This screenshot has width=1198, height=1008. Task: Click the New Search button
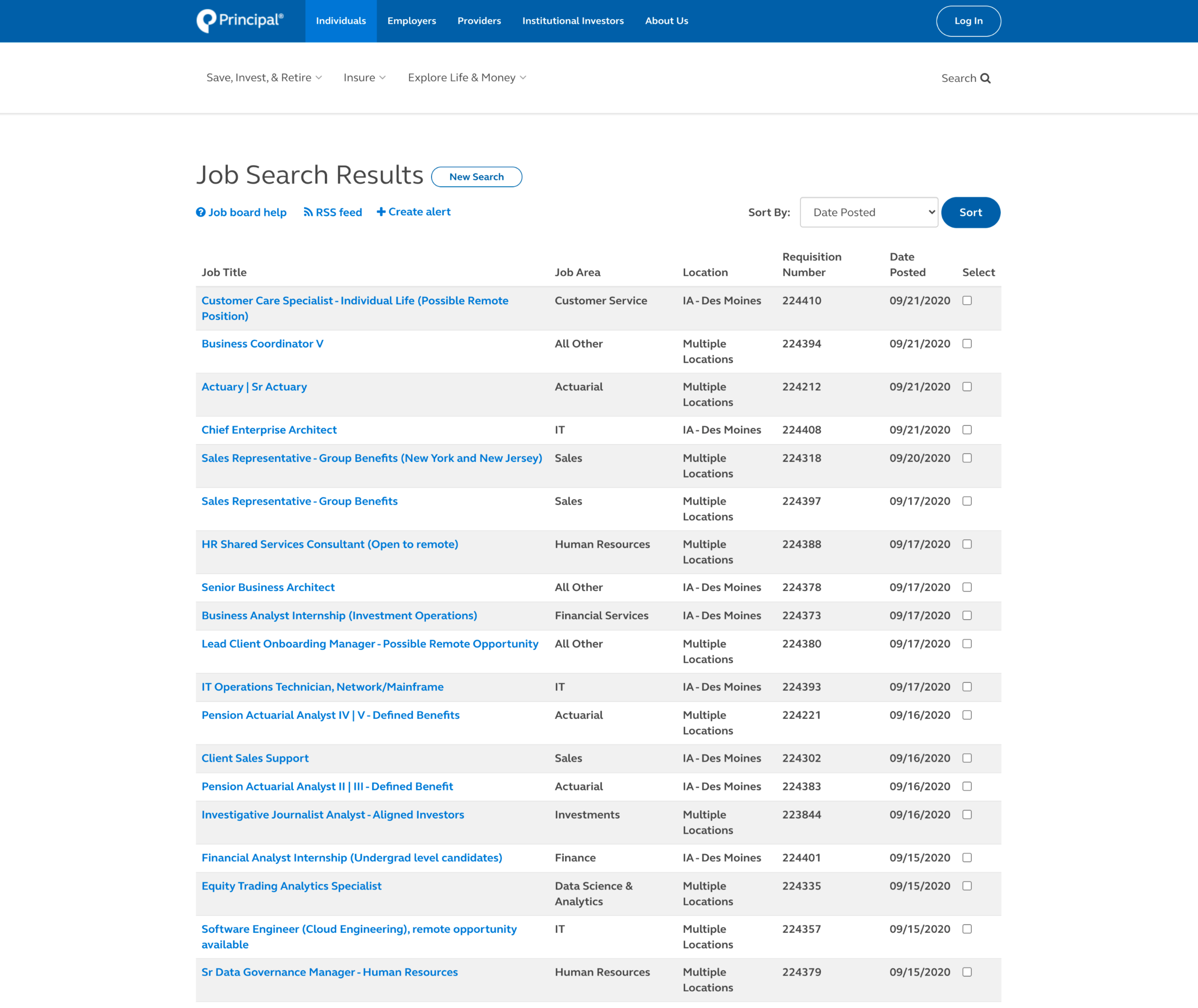476,177
